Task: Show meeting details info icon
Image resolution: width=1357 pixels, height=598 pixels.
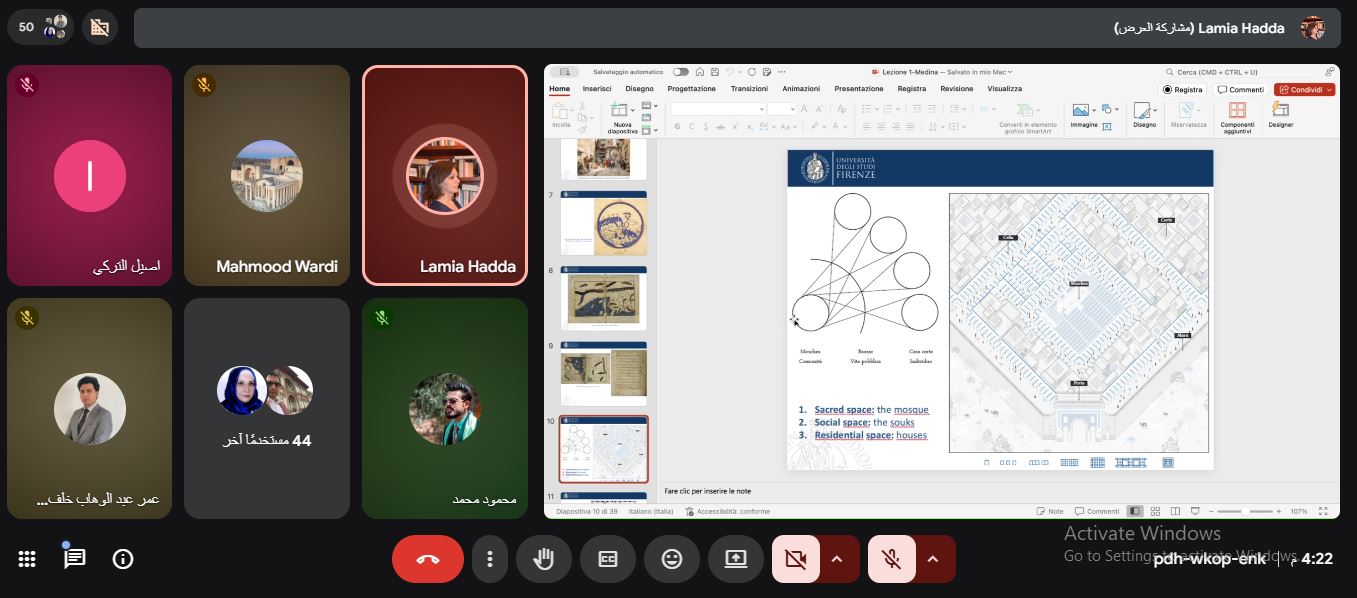Action: click(123, 559)
